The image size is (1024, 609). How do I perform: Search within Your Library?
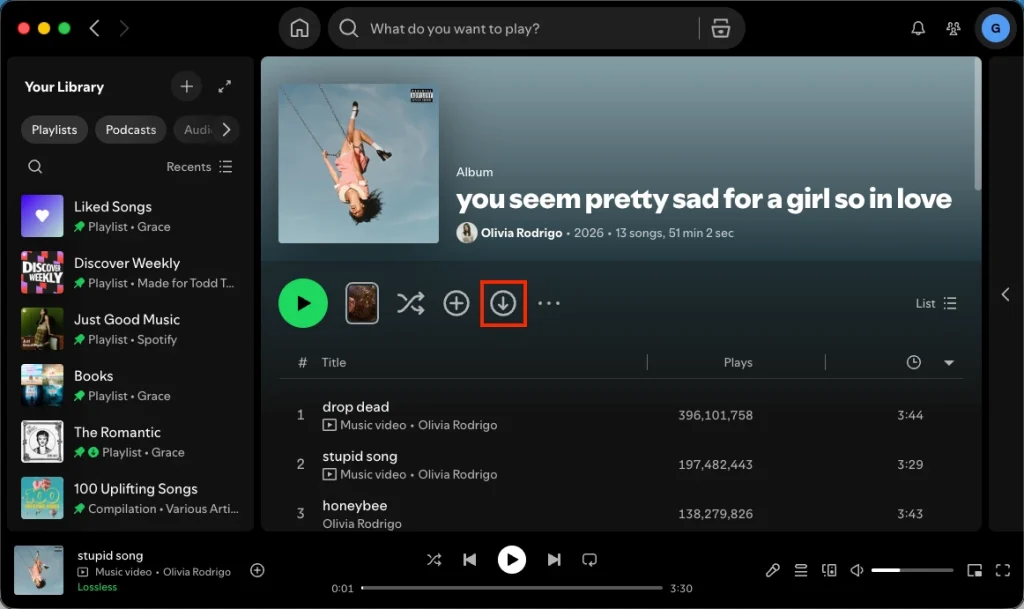(x=35, y=166)
